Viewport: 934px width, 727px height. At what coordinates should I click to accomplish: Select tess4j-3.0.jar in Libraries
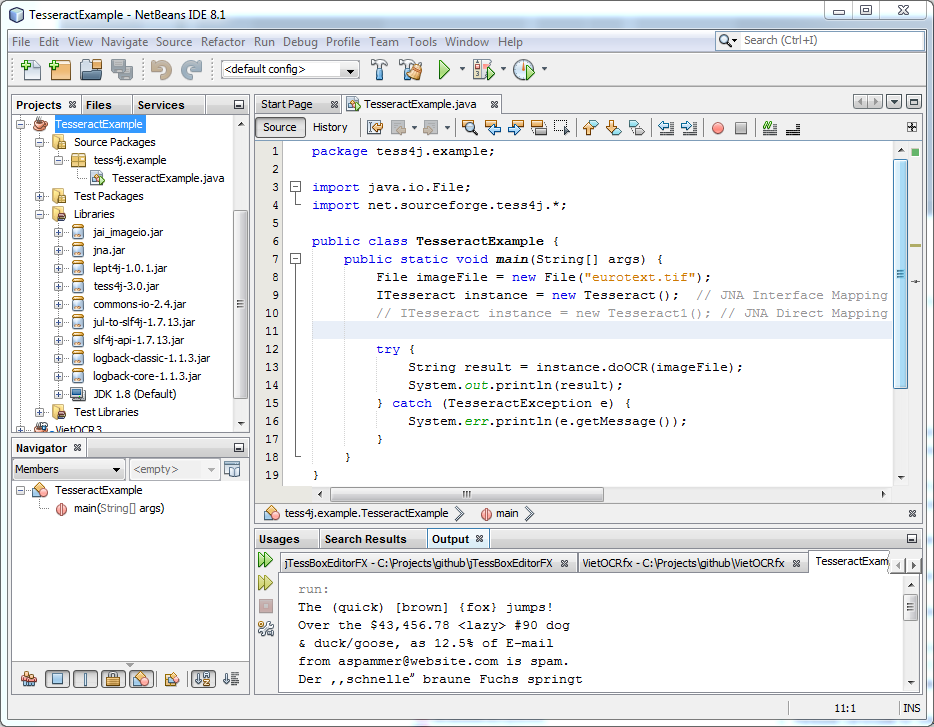click(126, 286)
